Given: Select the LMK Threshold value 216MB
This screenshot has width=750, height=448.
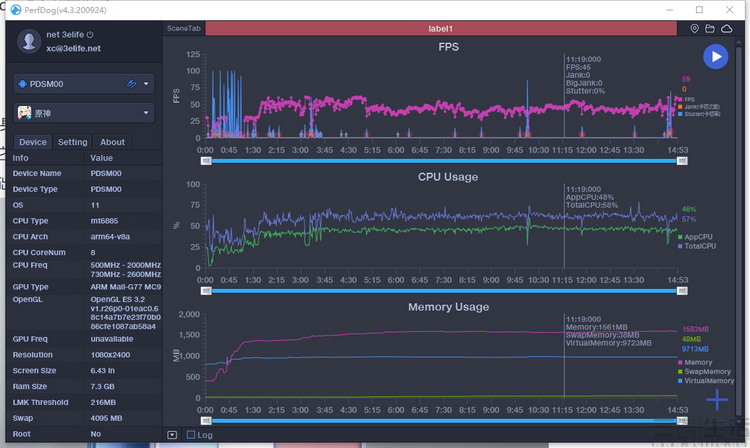Looking at the screenshot, I should click(103, 402).
